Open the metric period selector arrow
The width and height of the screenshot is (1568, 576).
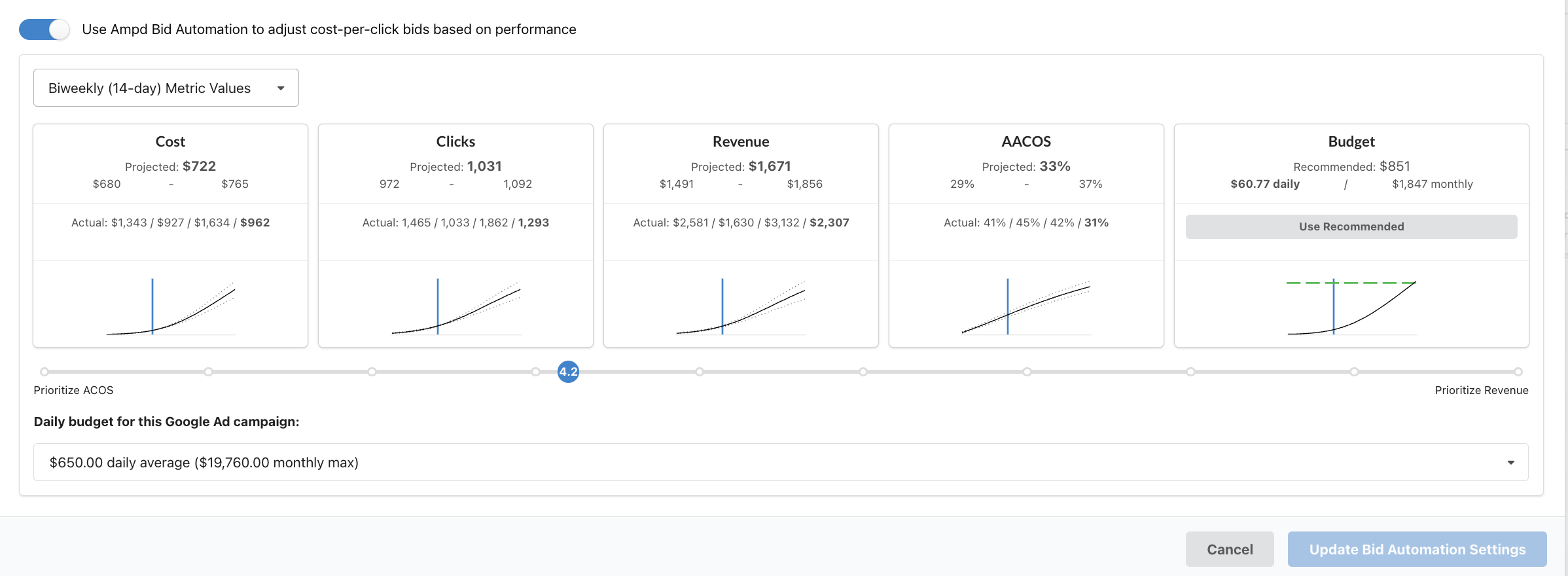pyautogui.click(x=281, y=87)
